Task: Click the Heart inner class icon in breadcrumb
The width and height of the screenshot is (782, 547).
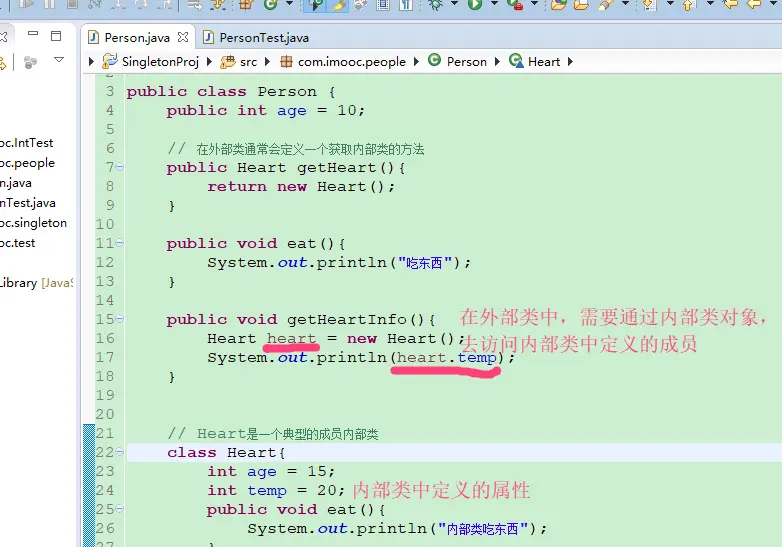Action: [x=516, y=61]
